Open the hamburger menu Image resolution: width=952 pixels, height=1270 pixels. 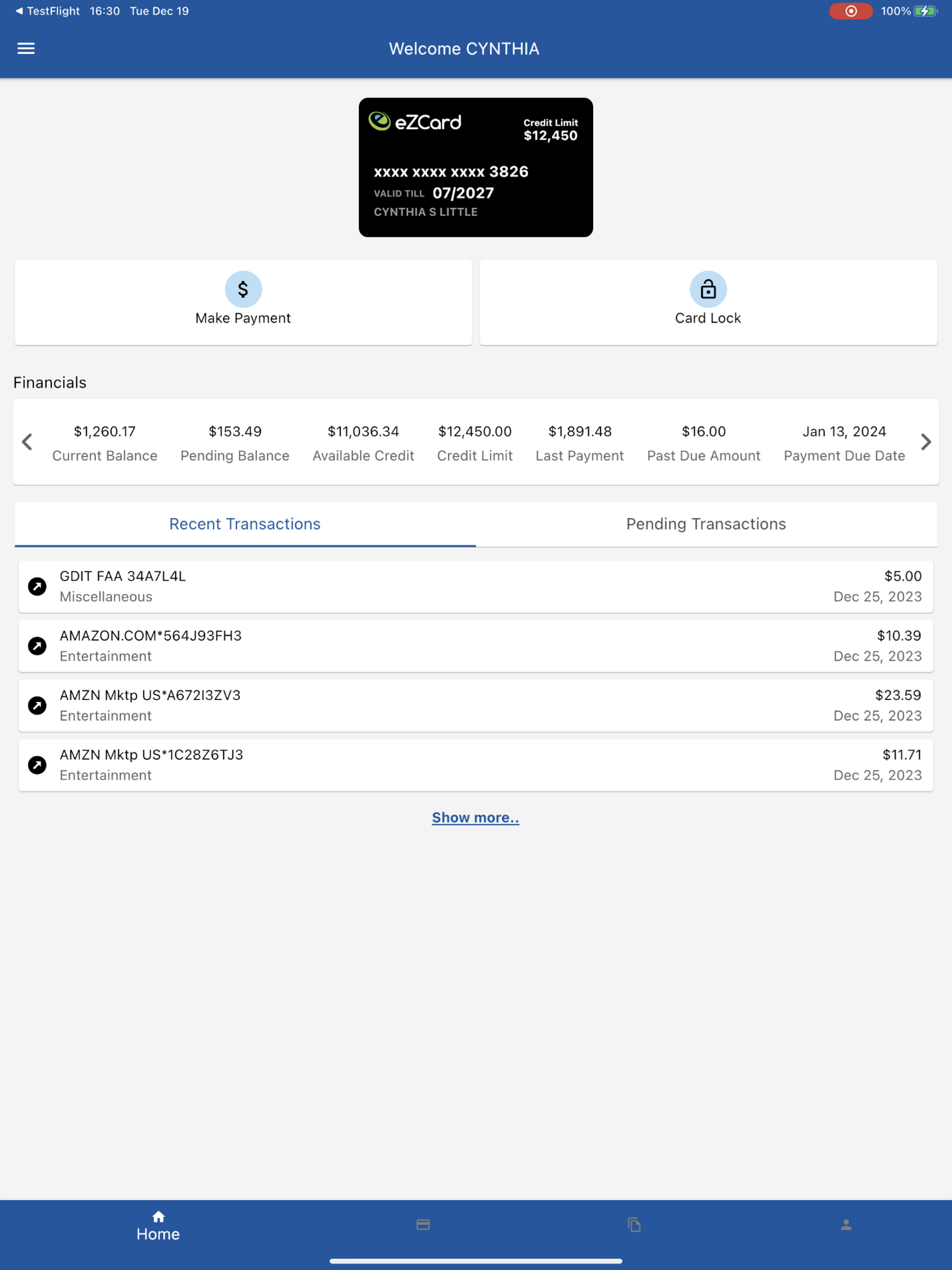[26, 49]
